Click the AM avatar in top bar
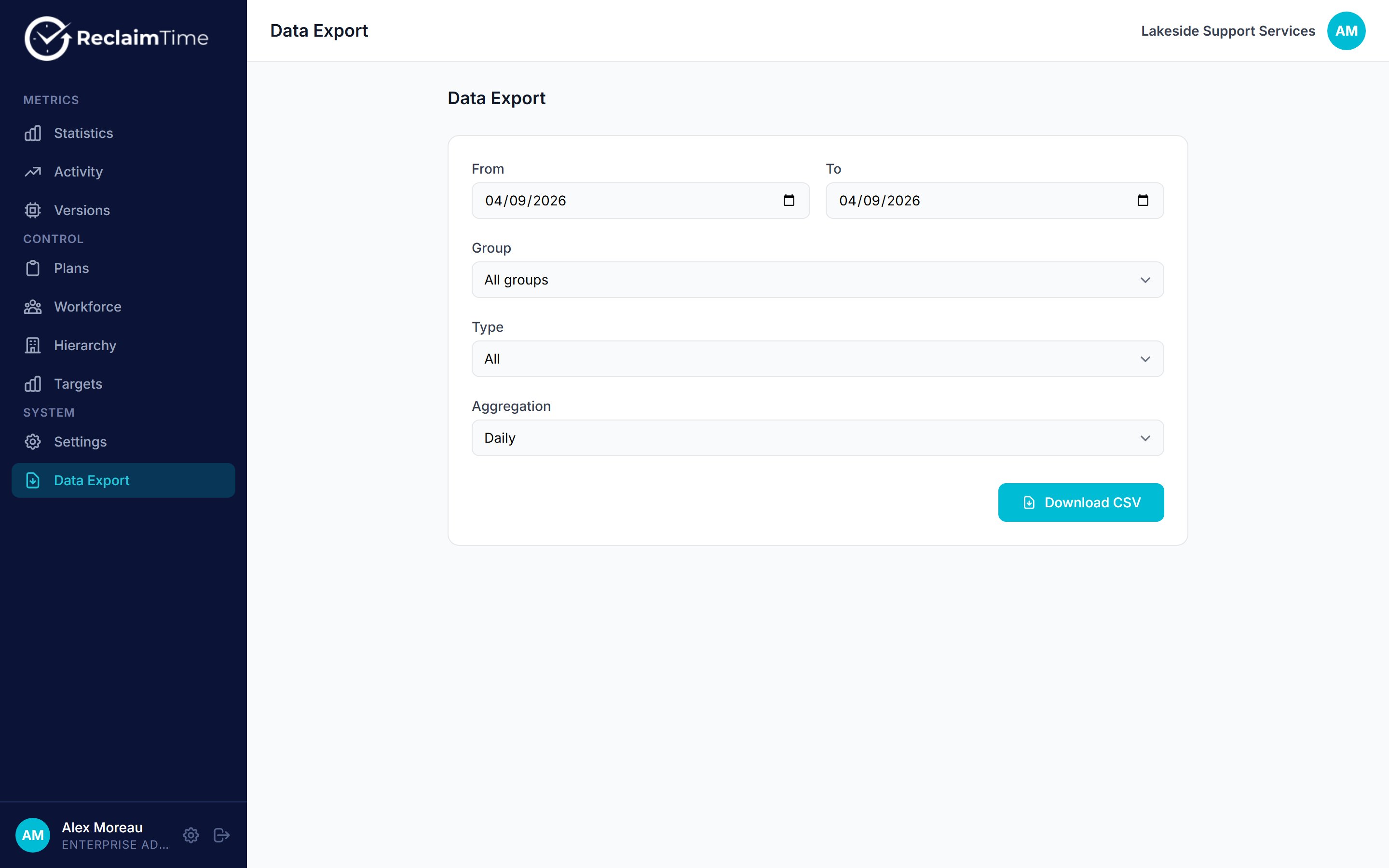 click(1346, 31)
